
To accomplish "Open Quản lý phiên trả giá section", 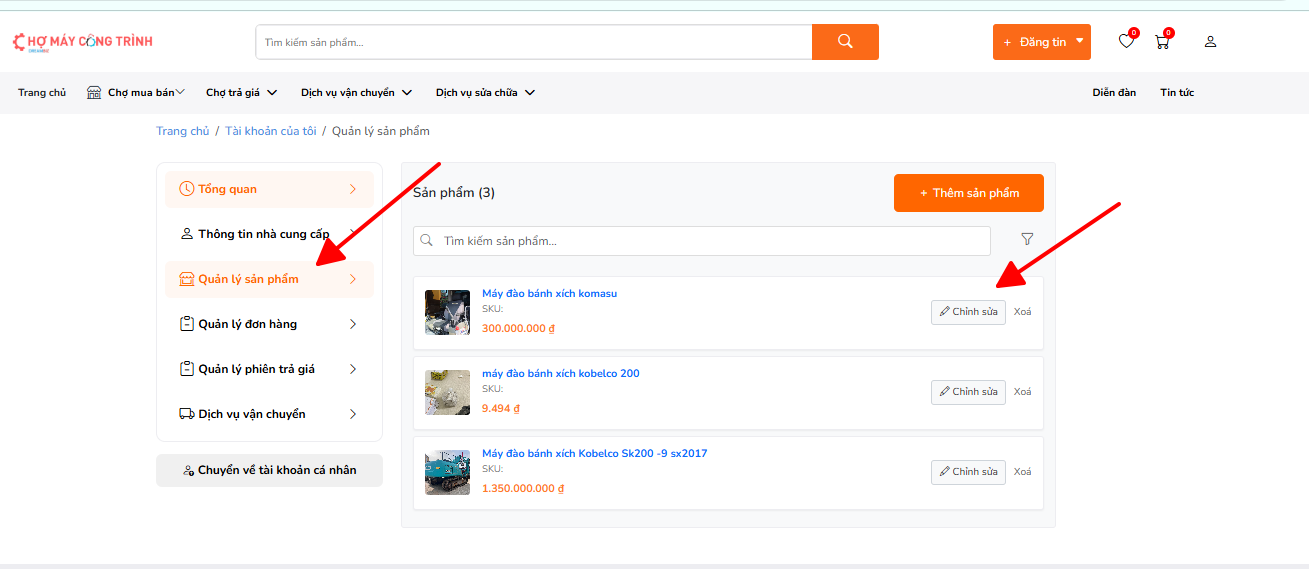I will click(268, 369).
